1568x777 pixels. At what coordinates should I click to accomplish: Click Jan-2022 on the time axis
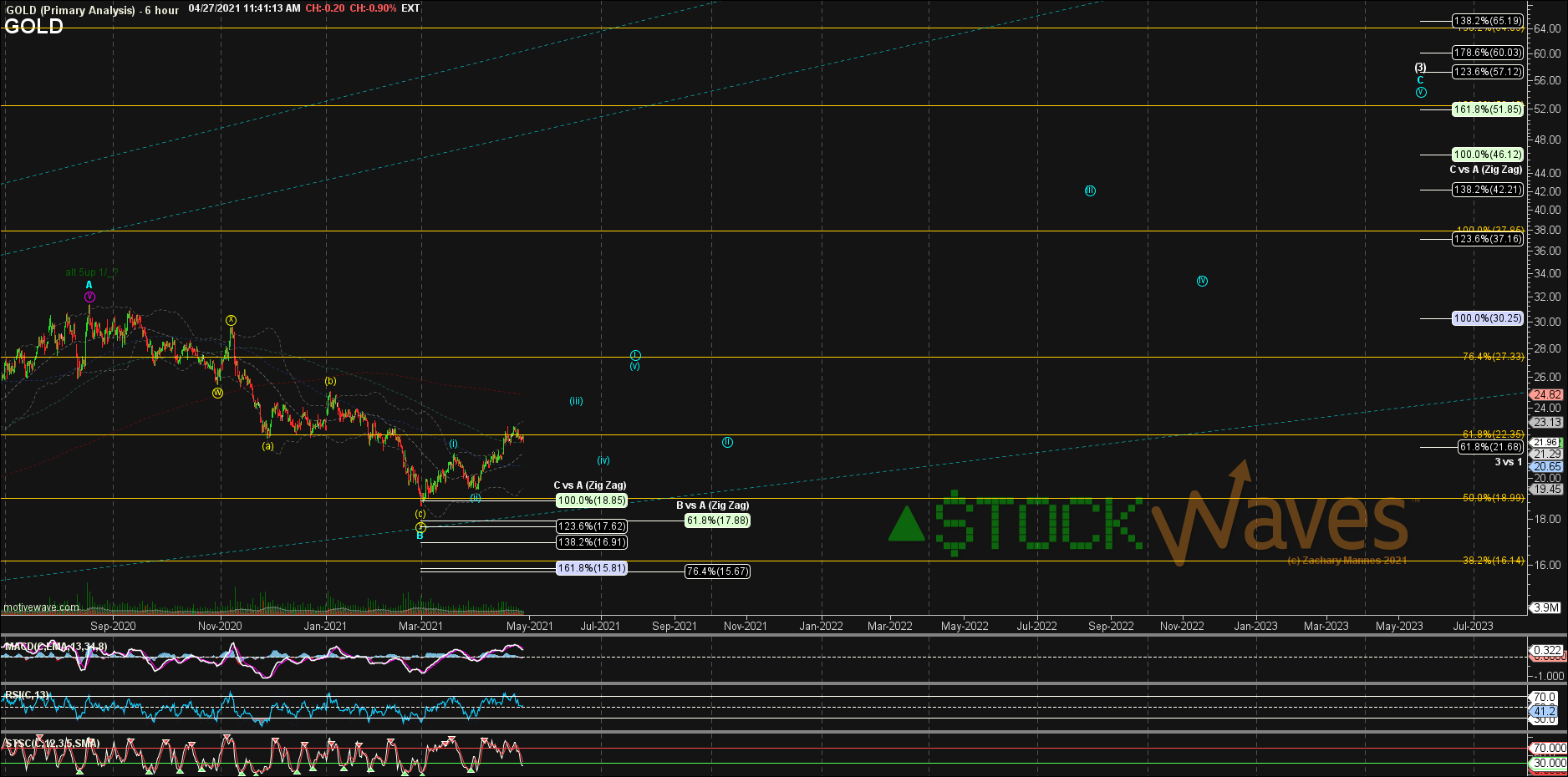[821, 626]
